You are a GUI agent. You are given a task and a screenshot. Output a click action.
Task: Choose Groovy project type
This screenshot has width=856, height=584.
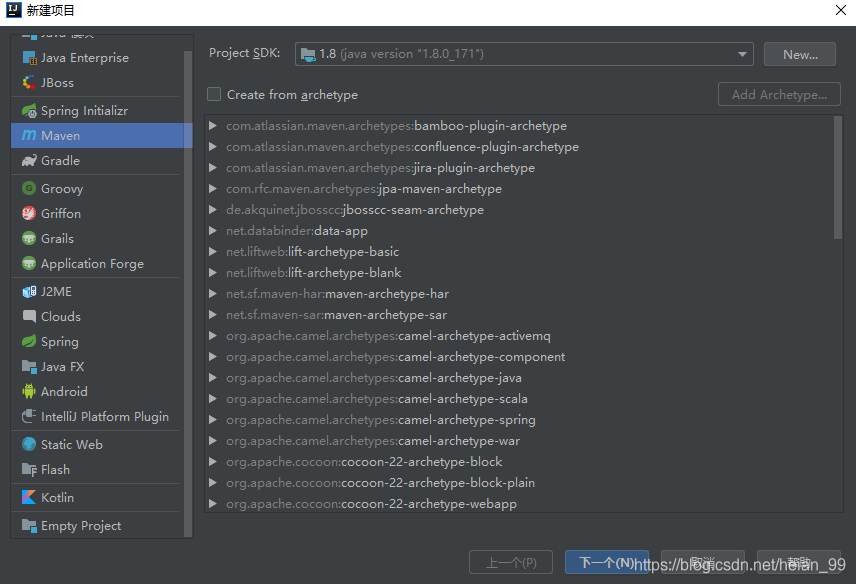point(98,188)
